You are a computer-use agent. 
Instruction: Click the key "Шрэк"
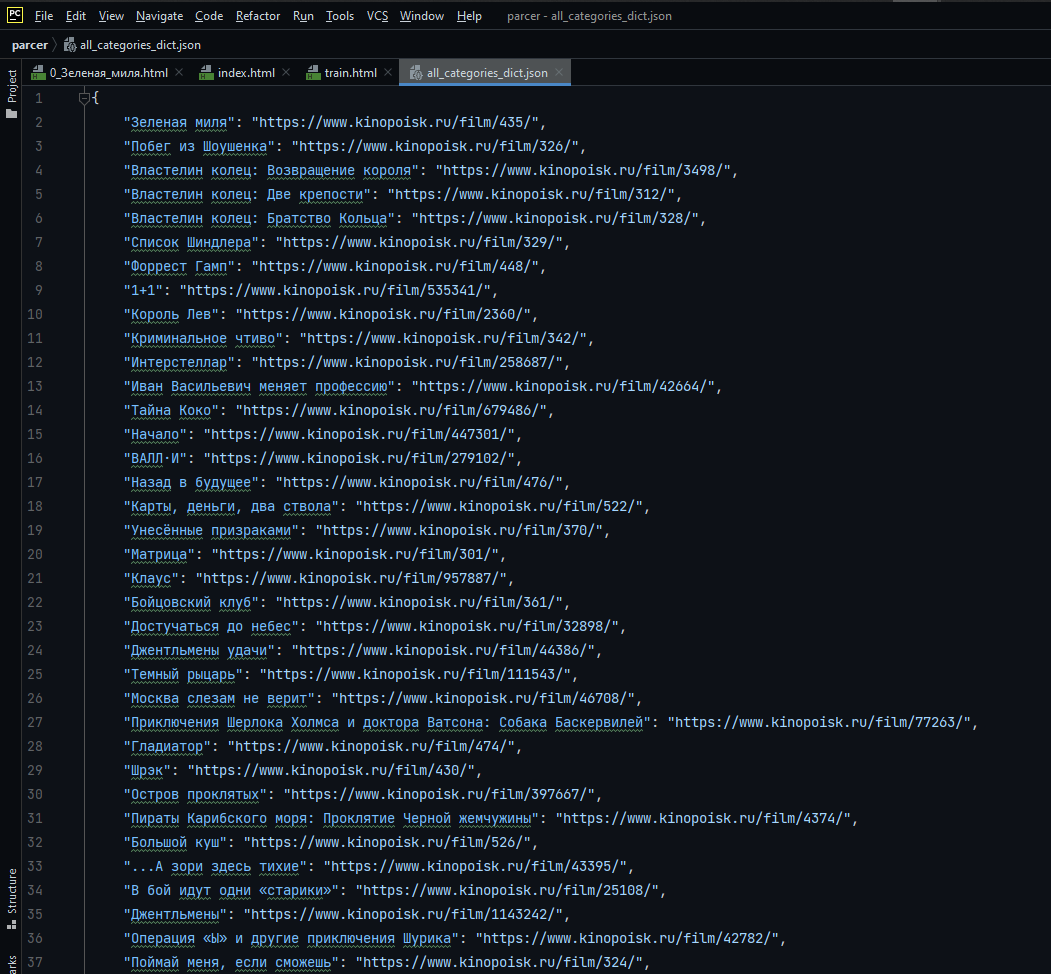coord(147,771)
